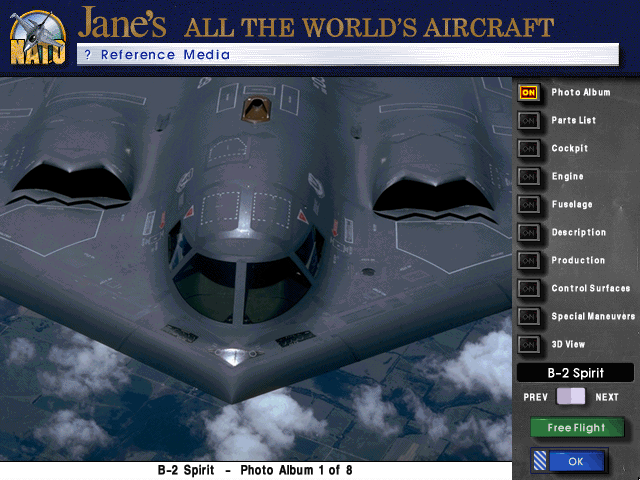This screenshot has height=480, width=640.
Task: Launch the 3D View mode
Action: coord(529,345)
